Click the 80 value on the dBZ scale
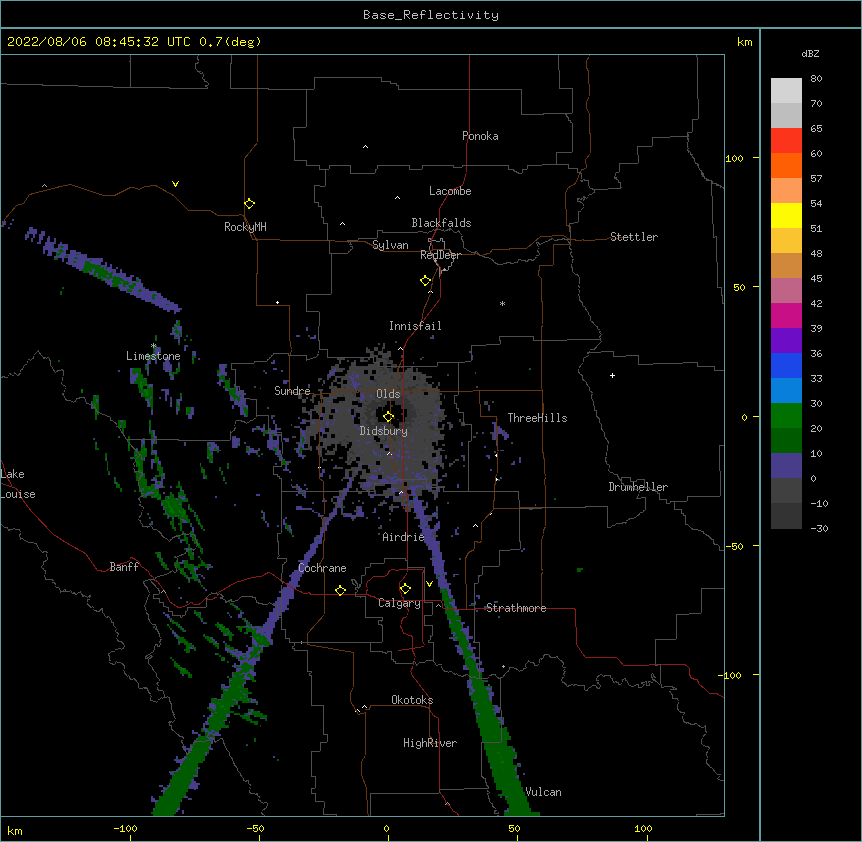862x842 pixels. click(816, 79)
